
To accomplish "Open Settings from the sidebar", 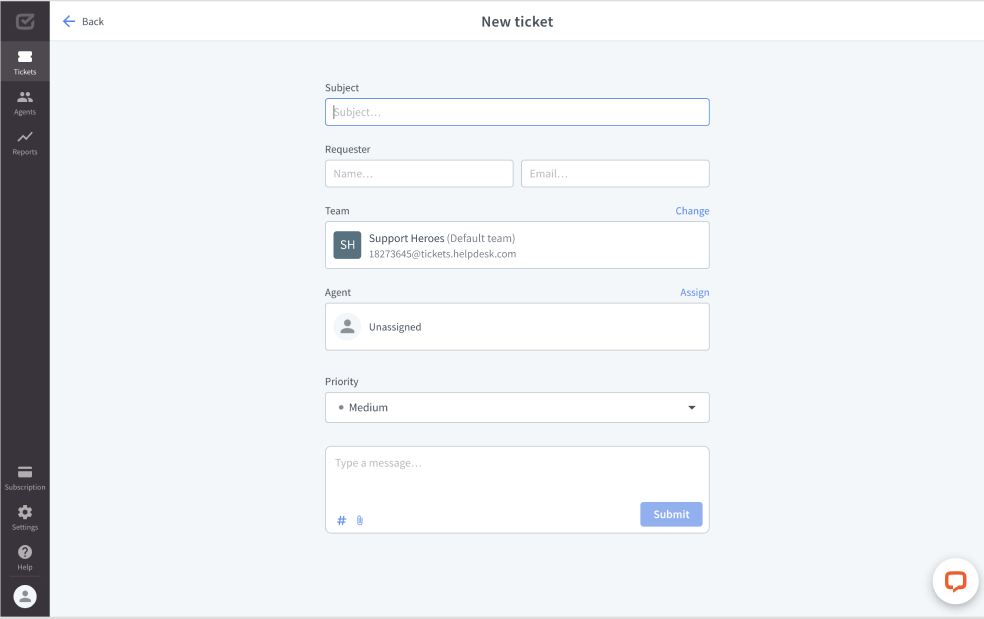I will pyautogui.click(x=25, y=518).
